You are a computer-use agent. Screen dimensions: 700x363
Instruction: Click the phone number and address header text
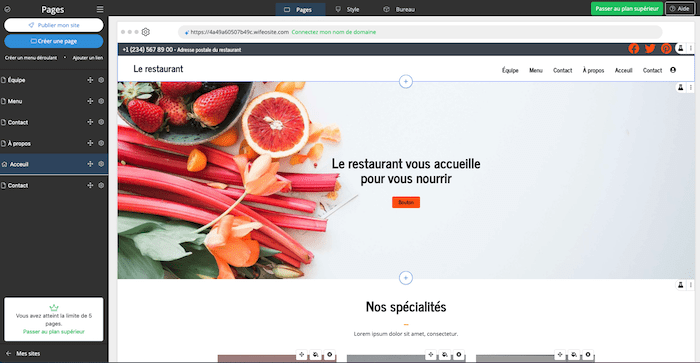pyautogui.click(x=182, y=50)
